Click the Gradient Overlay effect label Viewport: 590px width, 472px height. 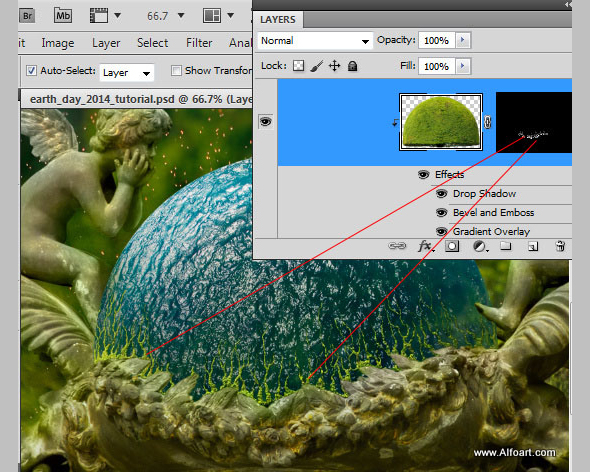tap(491, 231)
